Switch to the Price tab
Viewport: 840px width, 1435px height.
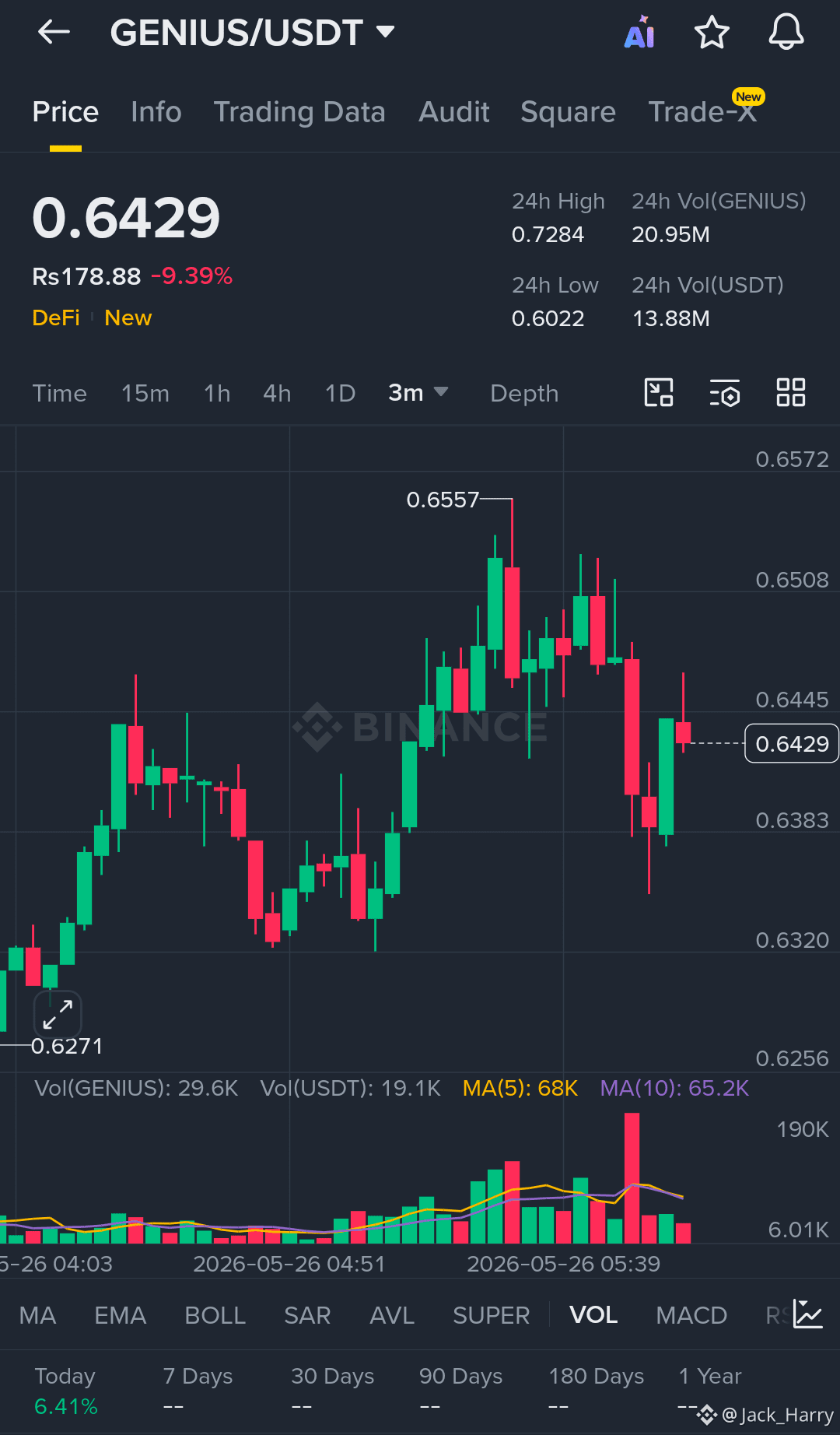click(x=65, y=112)
